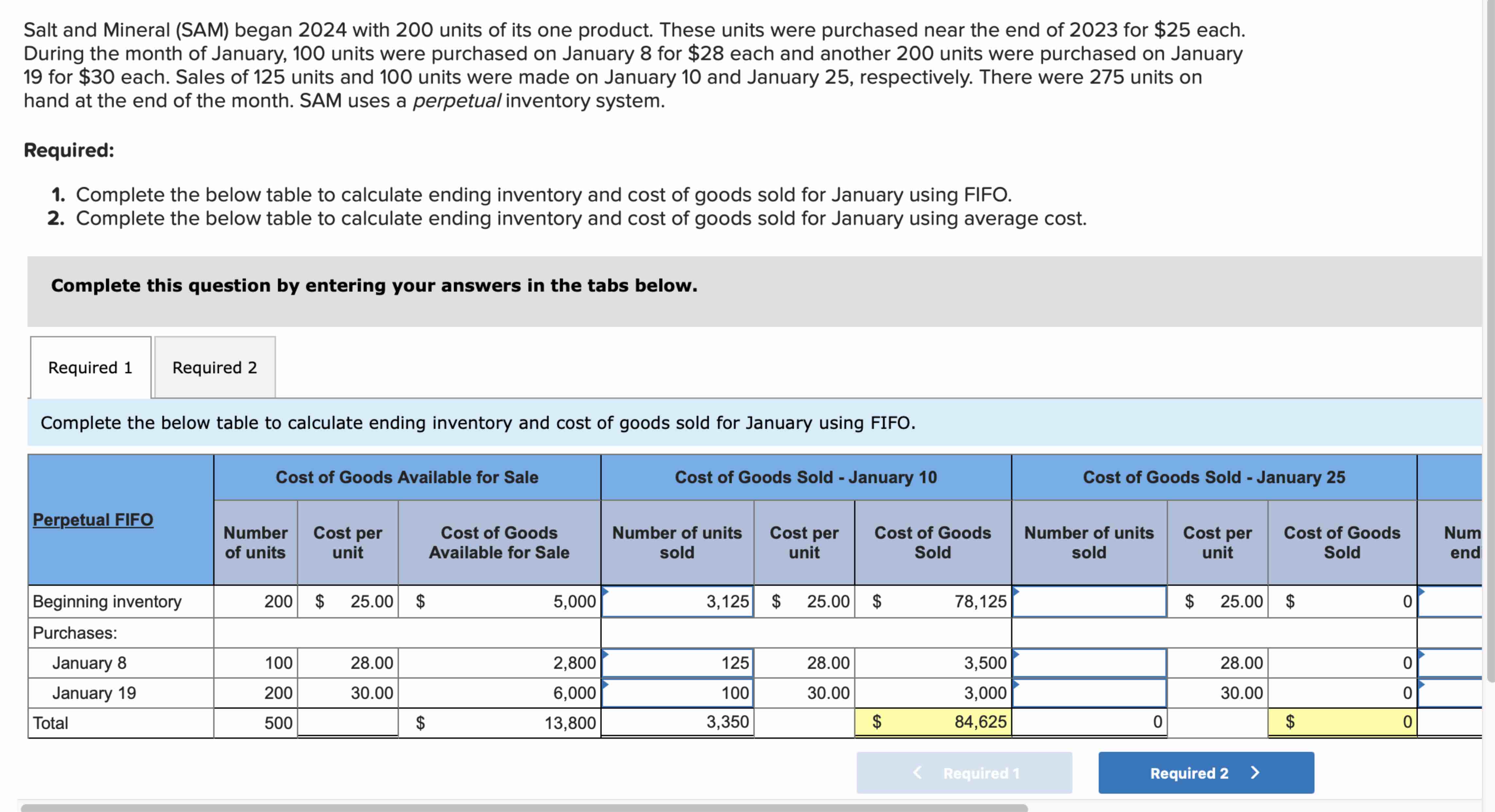Click the empty beginning inventory January 25 units cell

click(x=1090, y=601)
